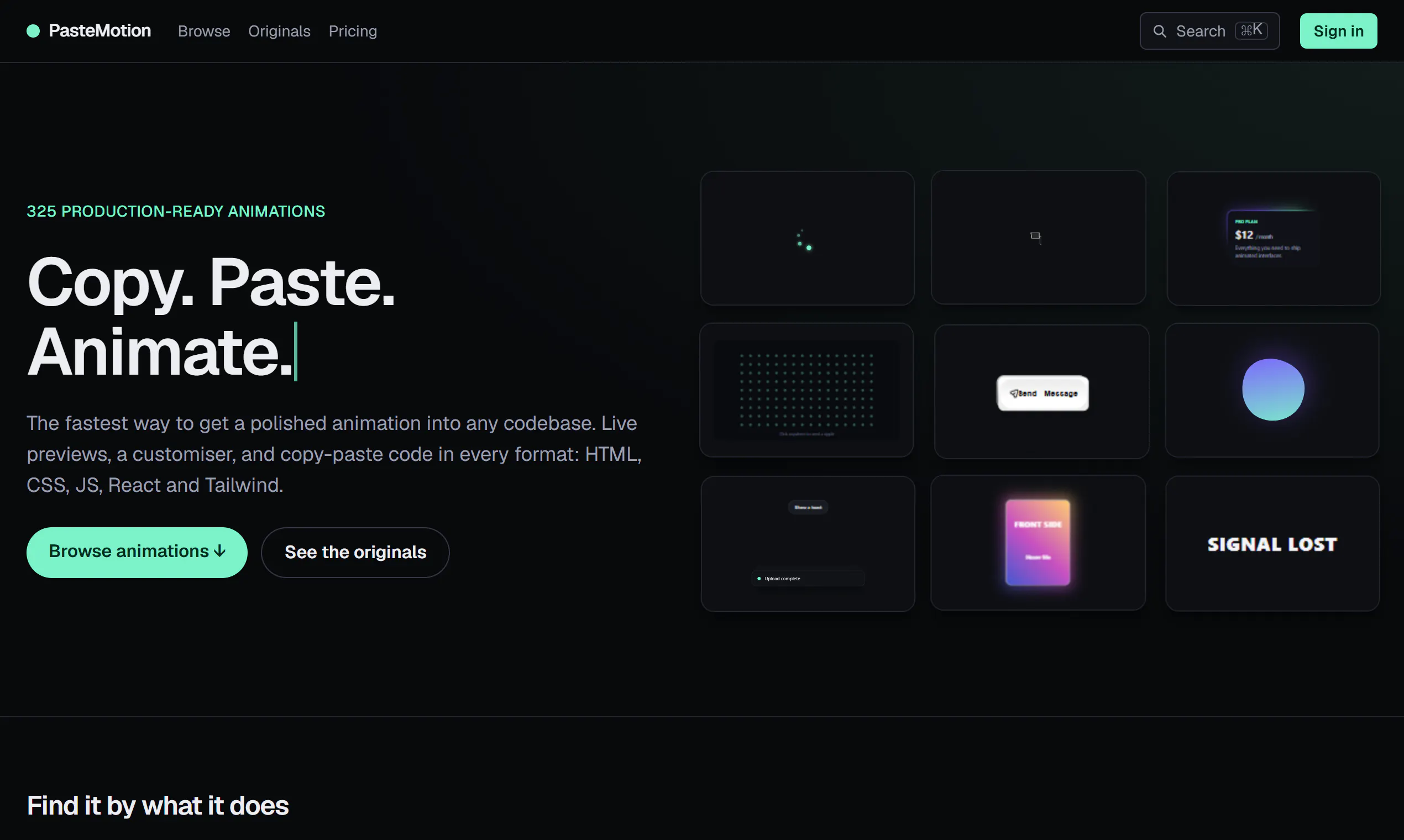The height and width of the screenshot is (840, 1404).
Task: Click See the originals button
Action: point(355,552)
